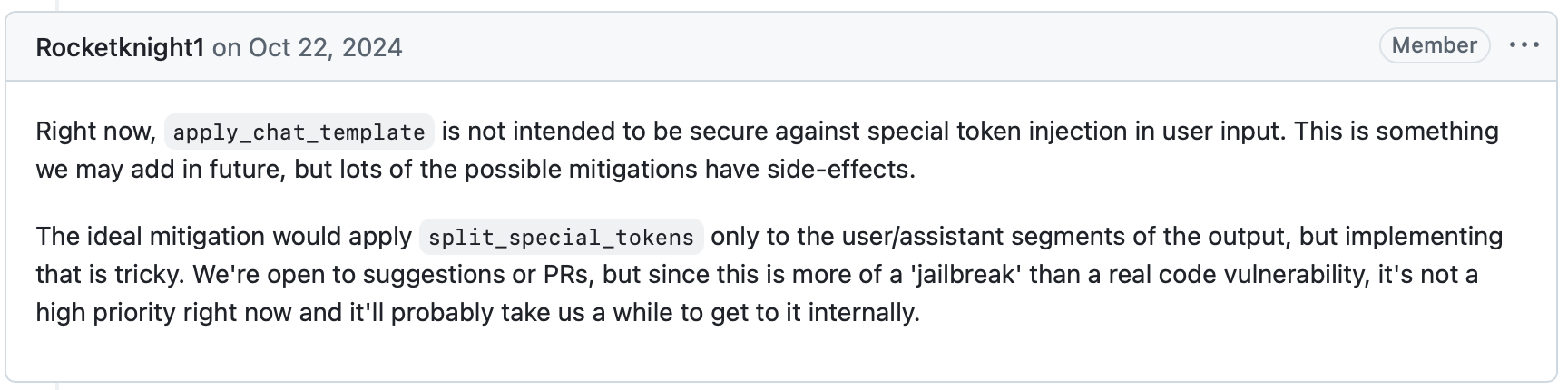The image size is (1568, 390).
Task: Select the apply_chat_template inline code
Action: [299, 132]
